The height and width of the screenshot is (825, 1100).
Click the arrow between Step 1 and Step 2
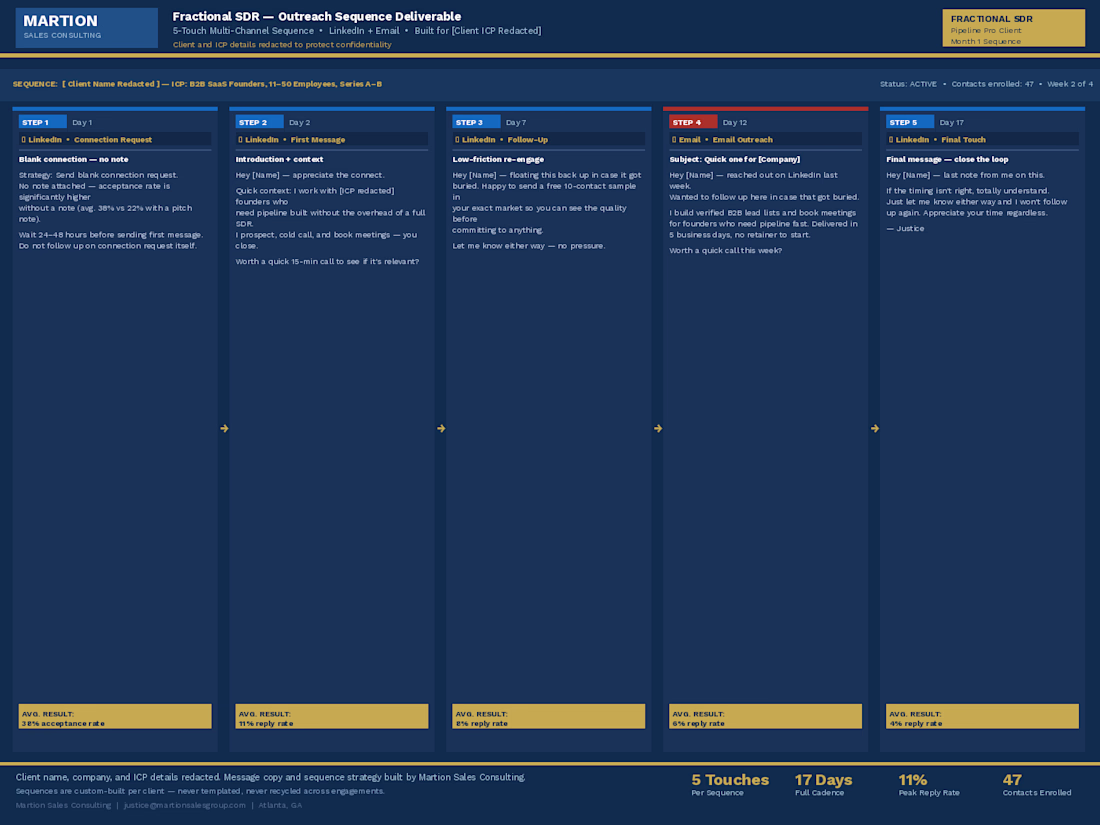click(224, 428)
